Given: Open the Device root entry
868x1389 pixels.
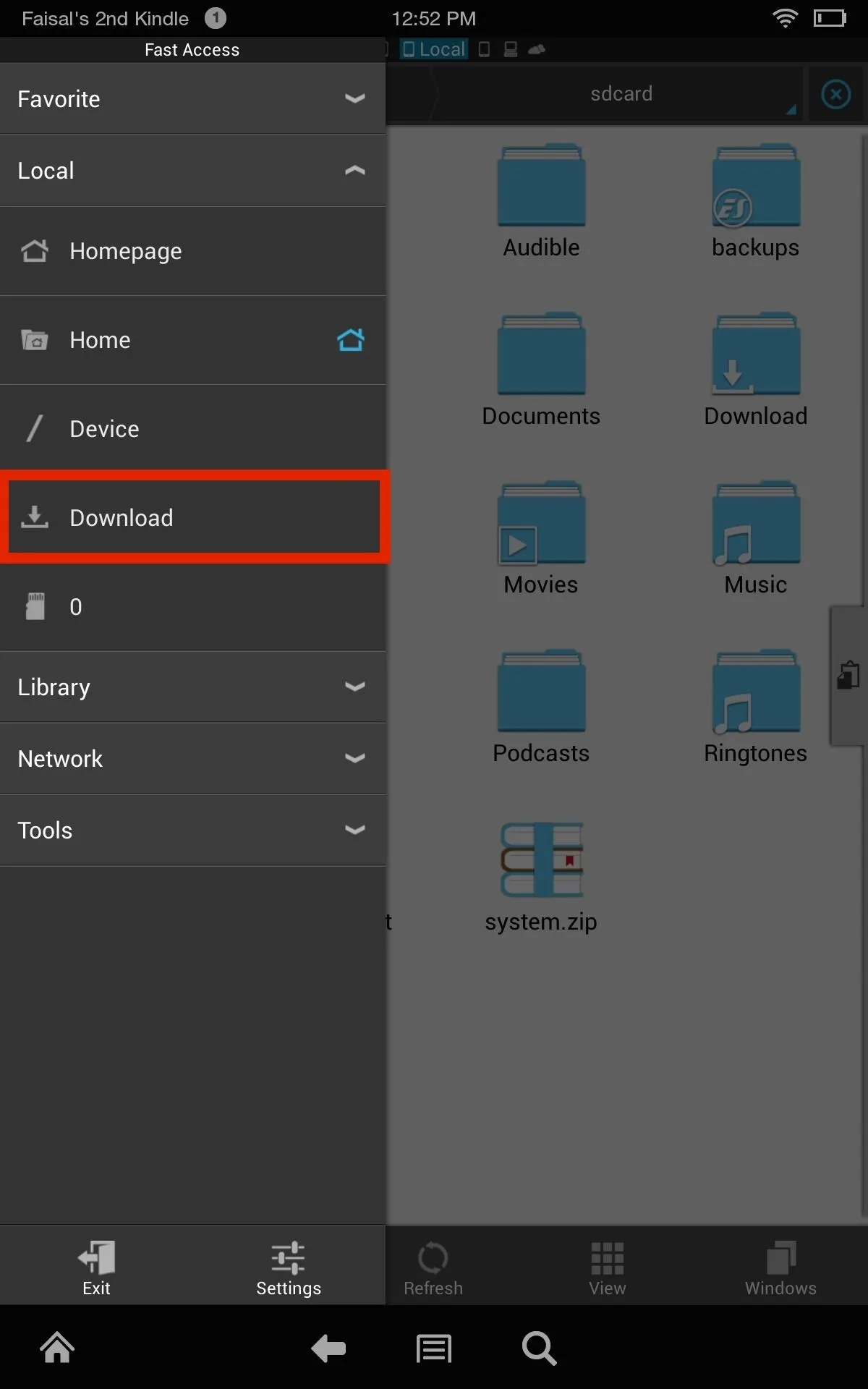Looking at the screenshot, I should pos(192,429).
